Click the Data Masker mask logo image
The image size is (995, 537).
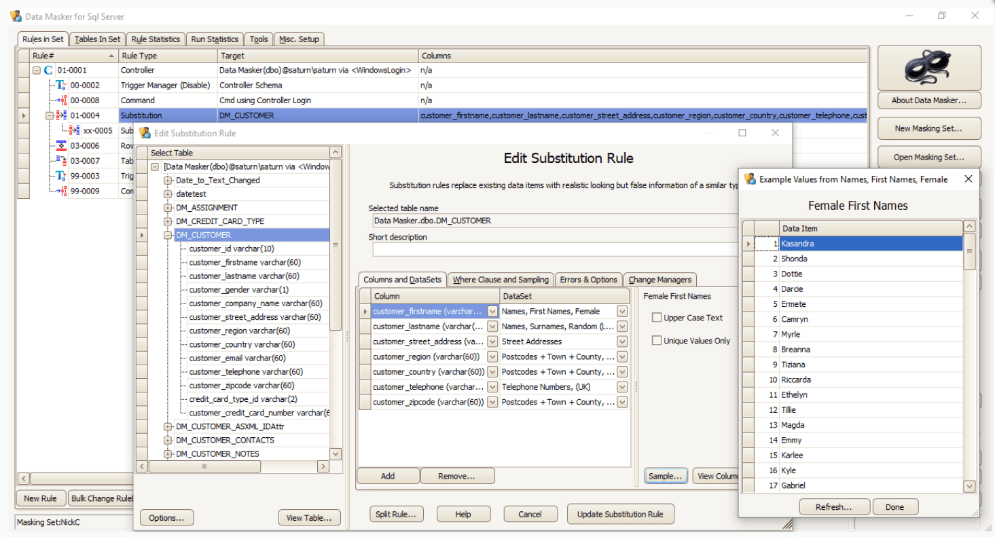(x=928, y=67)
